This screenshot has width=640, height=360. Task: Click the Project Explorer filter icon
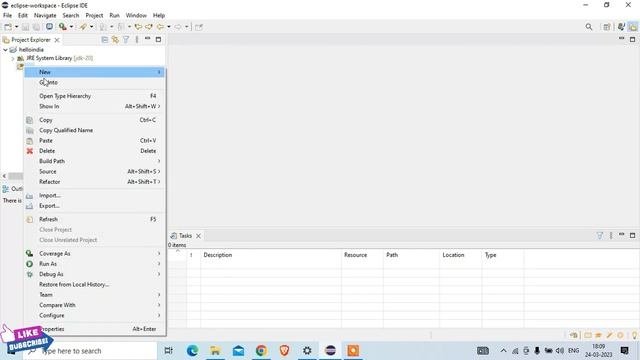coord(126,40)
